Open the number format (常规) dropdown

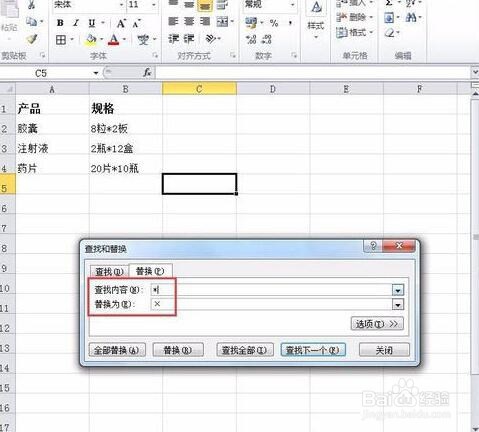[292, 5]
